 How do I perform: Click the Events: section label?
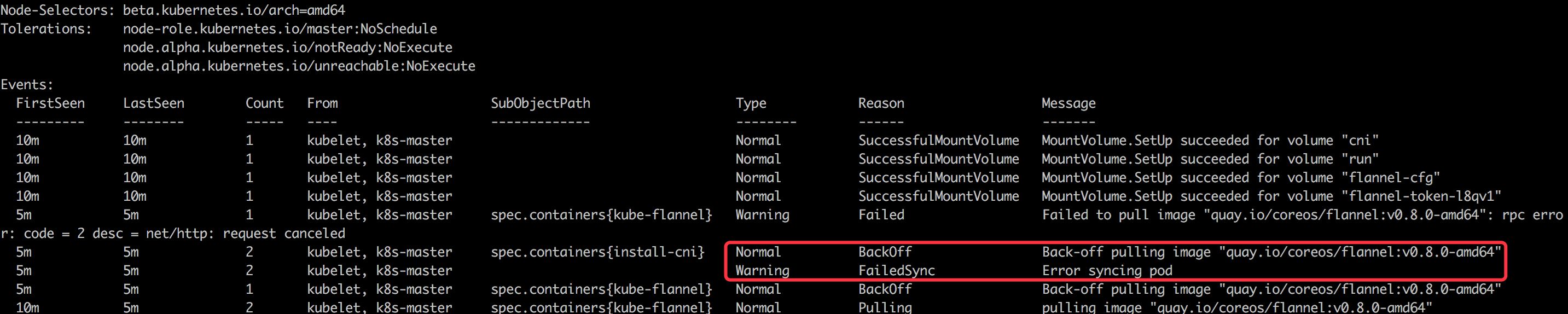pos(27,85)
